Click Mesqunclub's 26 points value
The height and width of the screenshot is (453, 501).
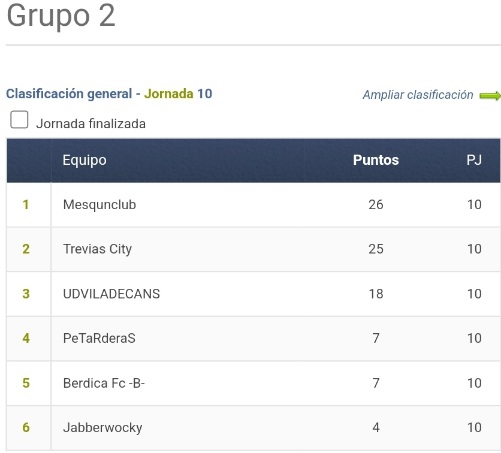pos(376,205)
